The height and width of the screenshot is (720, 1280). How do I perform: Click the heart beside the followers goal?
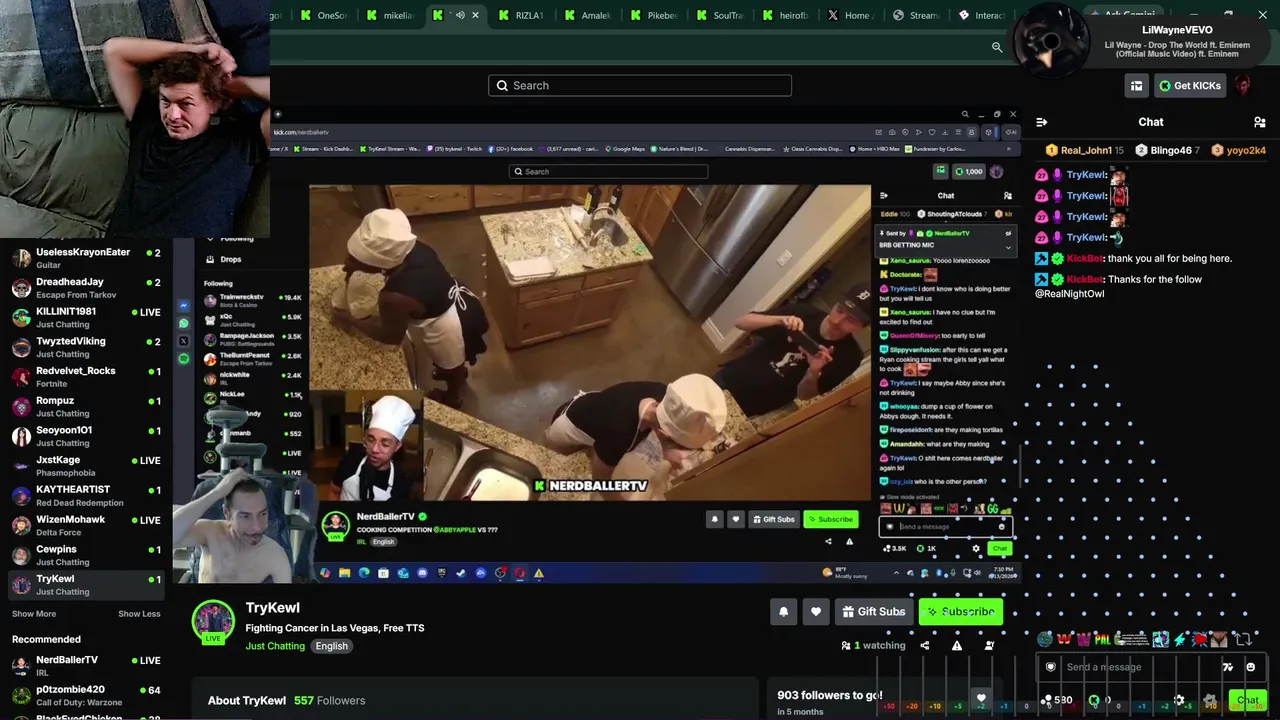click(x=981, y=699)
